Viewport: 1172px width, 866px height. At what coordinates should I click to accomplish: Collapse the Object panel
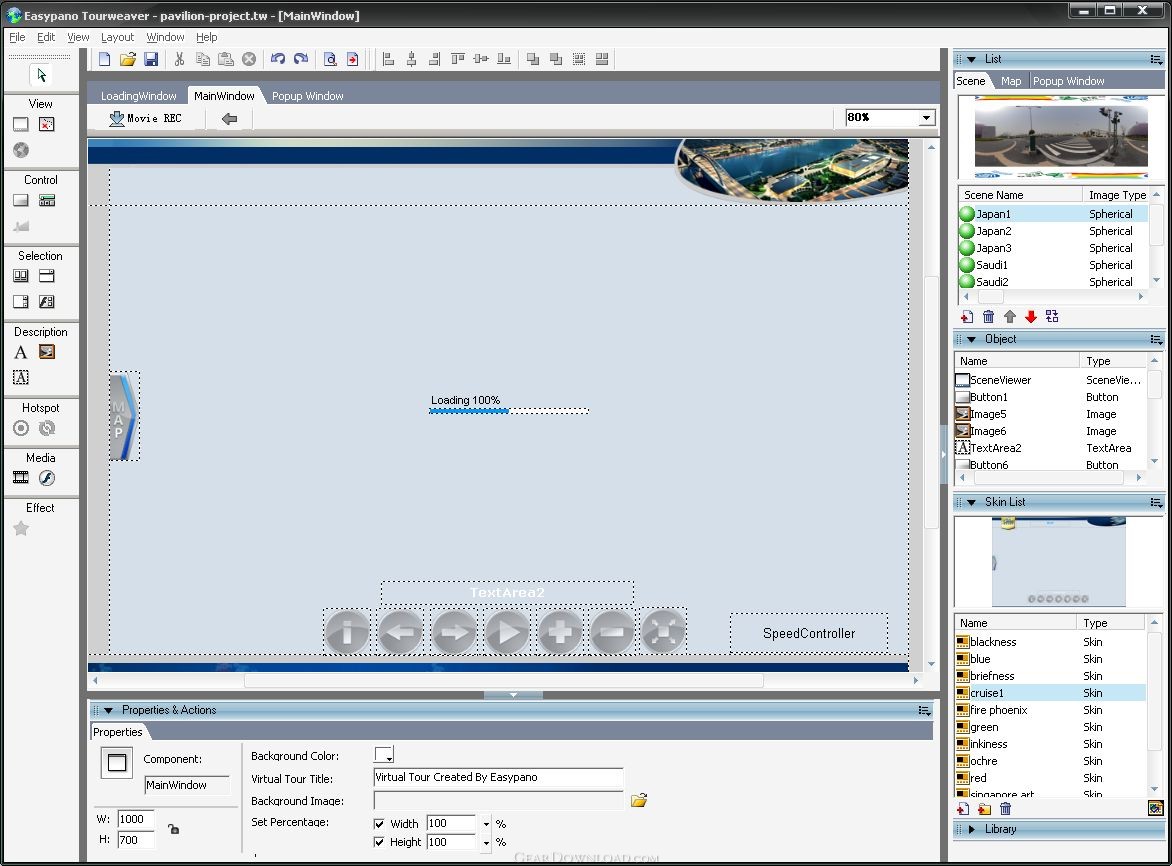pos(971,339)
